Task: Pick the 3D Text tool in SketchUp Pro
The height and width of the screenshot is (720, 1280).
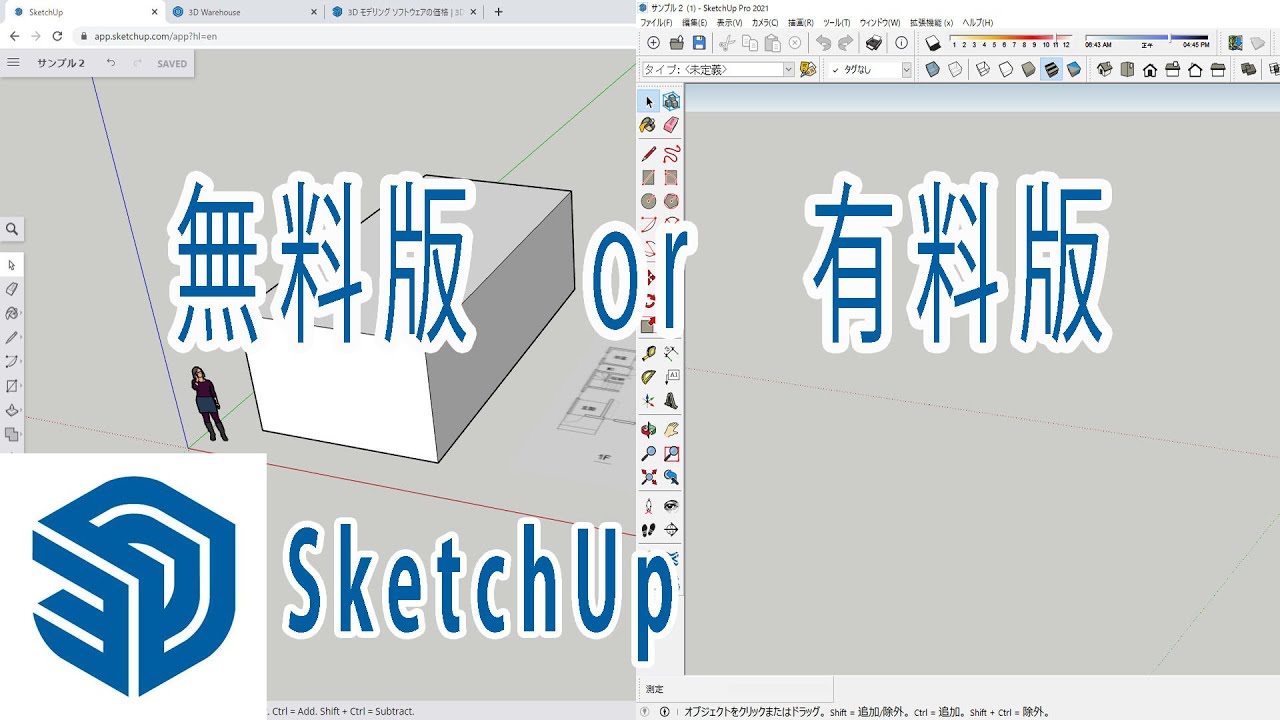Action: pos(671,401)
